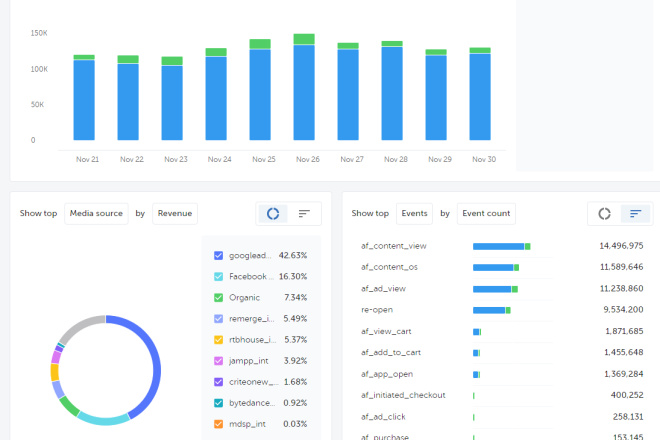Toggle the mdsp_int checkbox
This screenshot has width=660, height=440.
pos(218,424)
